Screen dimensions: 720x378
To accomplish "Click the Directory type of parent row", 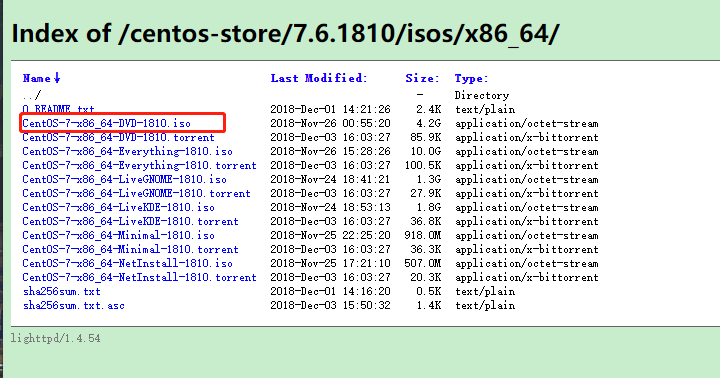I will (482, 96).
